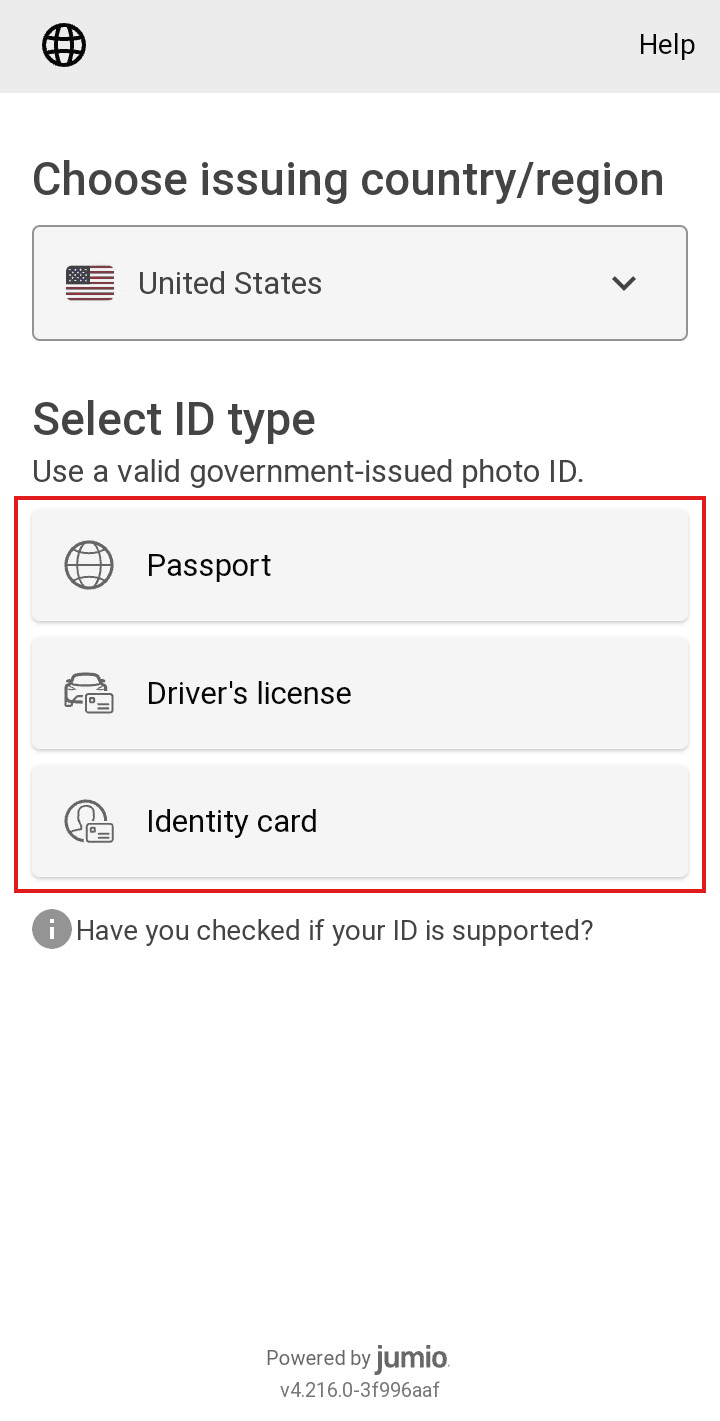Select the Passport globe icon
This screenshot has width=720, height=1421.
89,564
